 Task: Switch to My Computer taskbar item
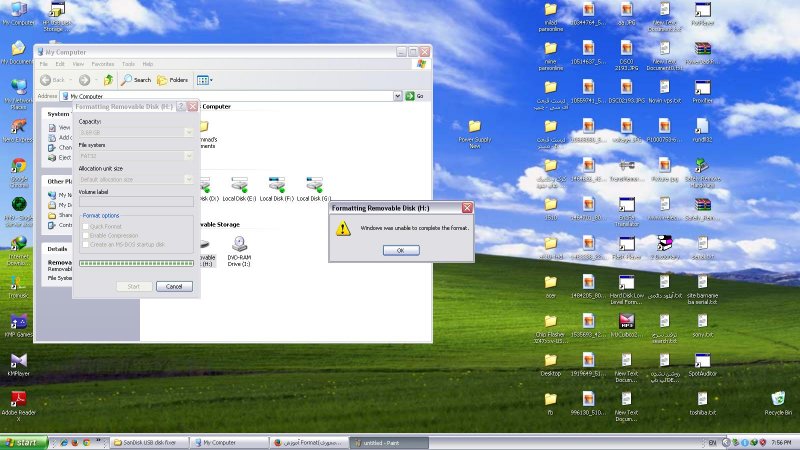point(230,442)
